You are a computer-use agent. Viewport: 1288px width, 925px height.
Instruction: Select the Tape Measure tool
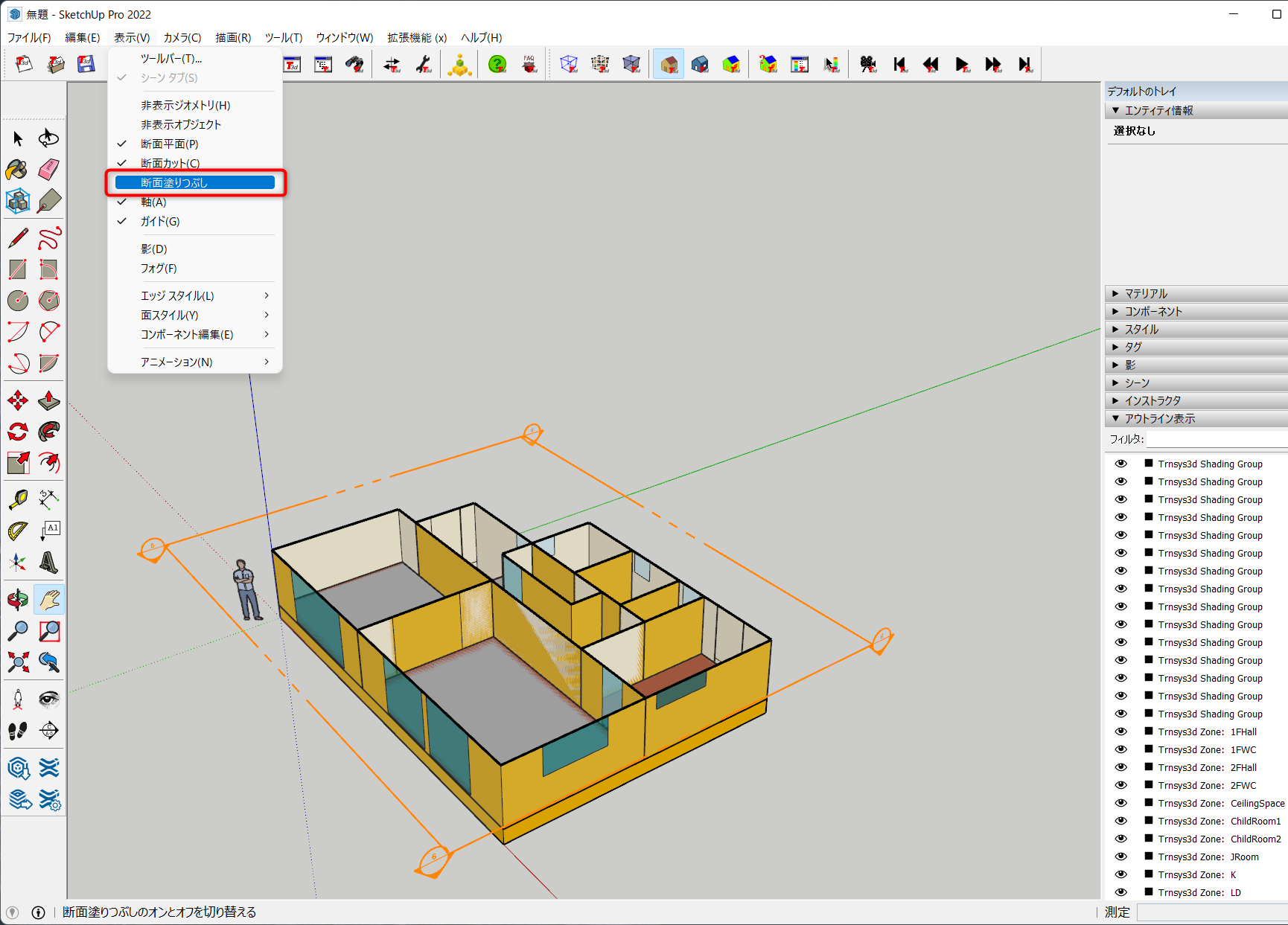click(17, 499)
